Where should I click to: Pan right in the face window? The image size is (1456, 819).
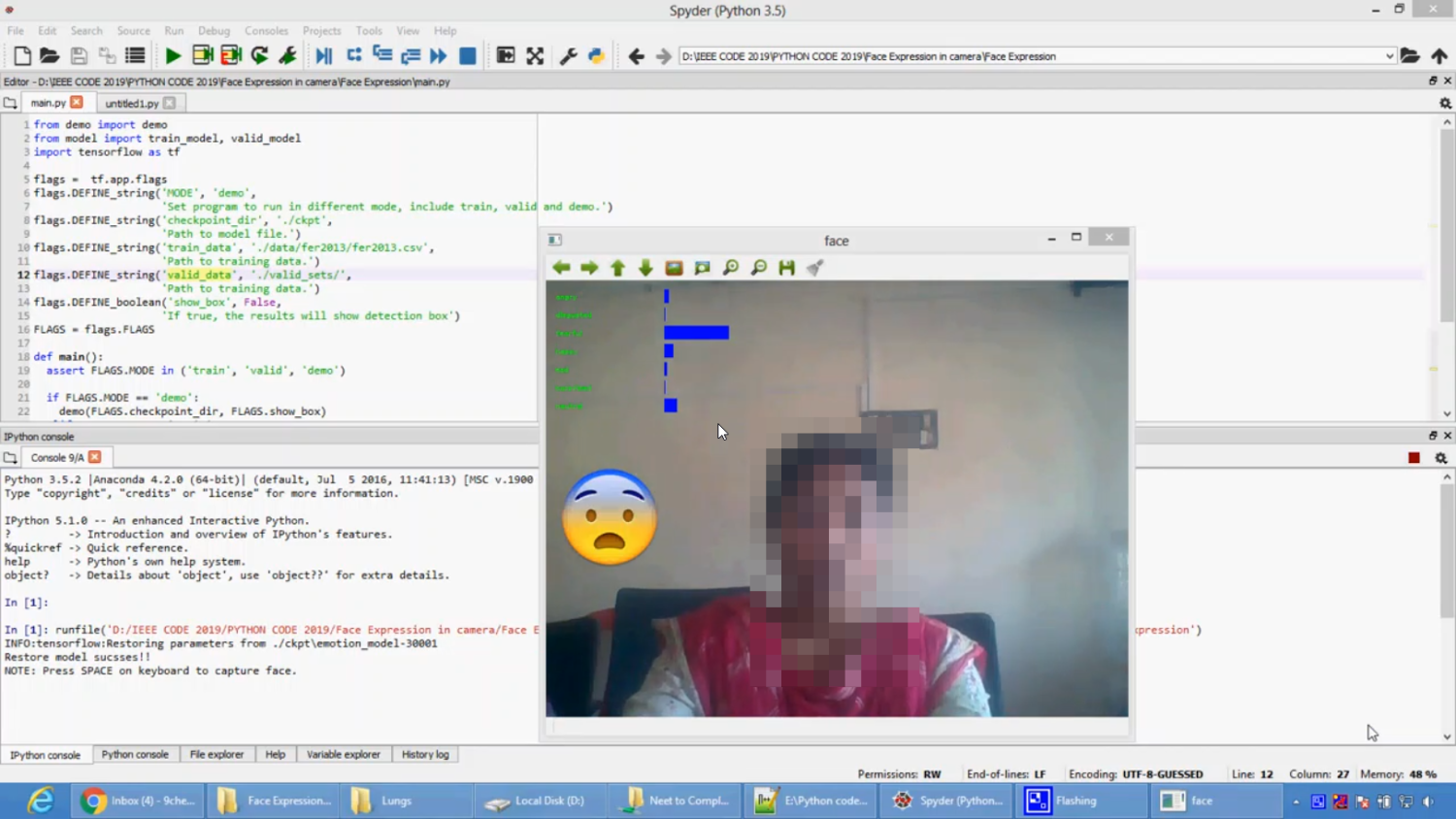pos(589,268)
